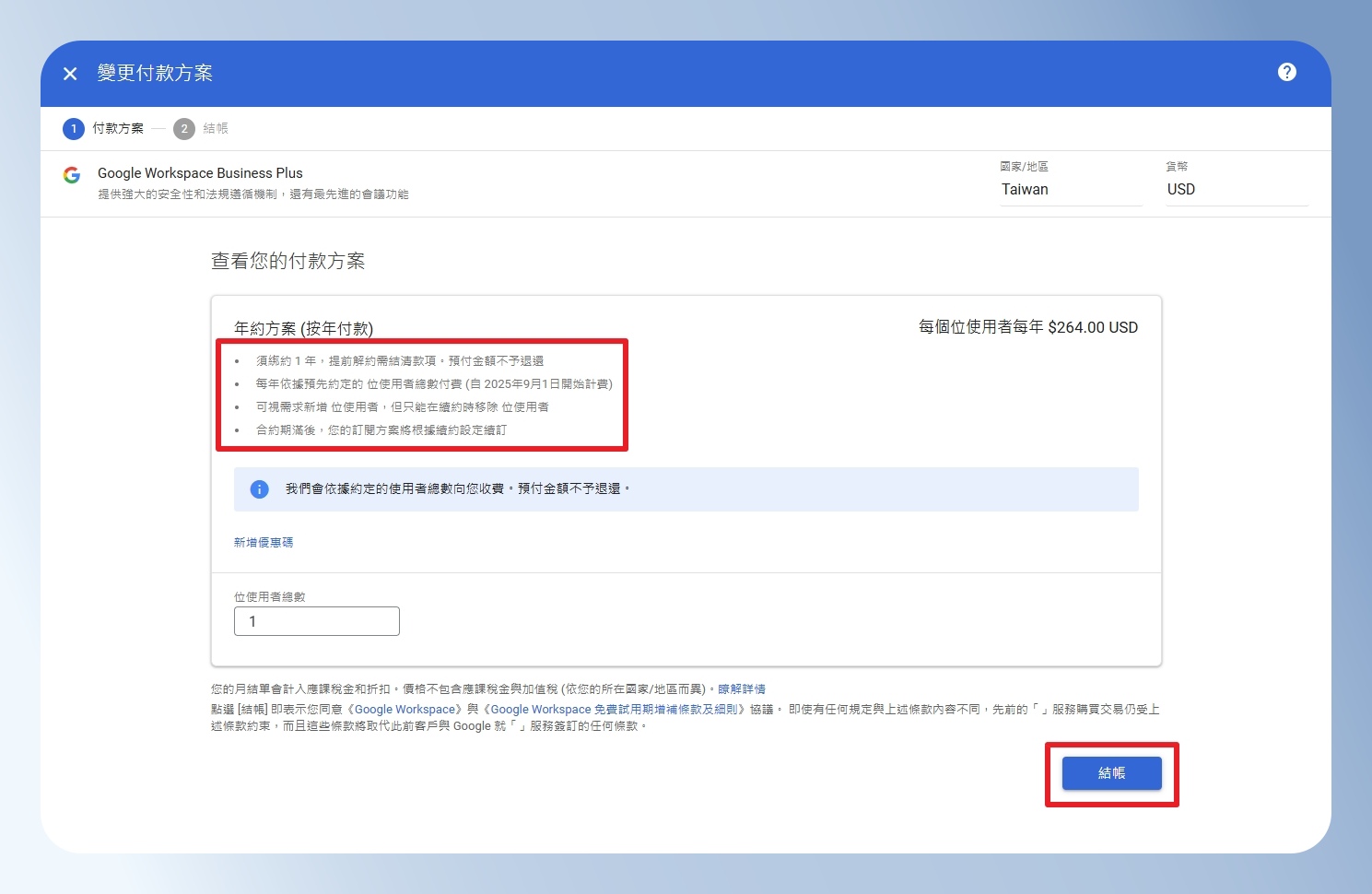Click Google Workspace Business Plus product name

200,173
